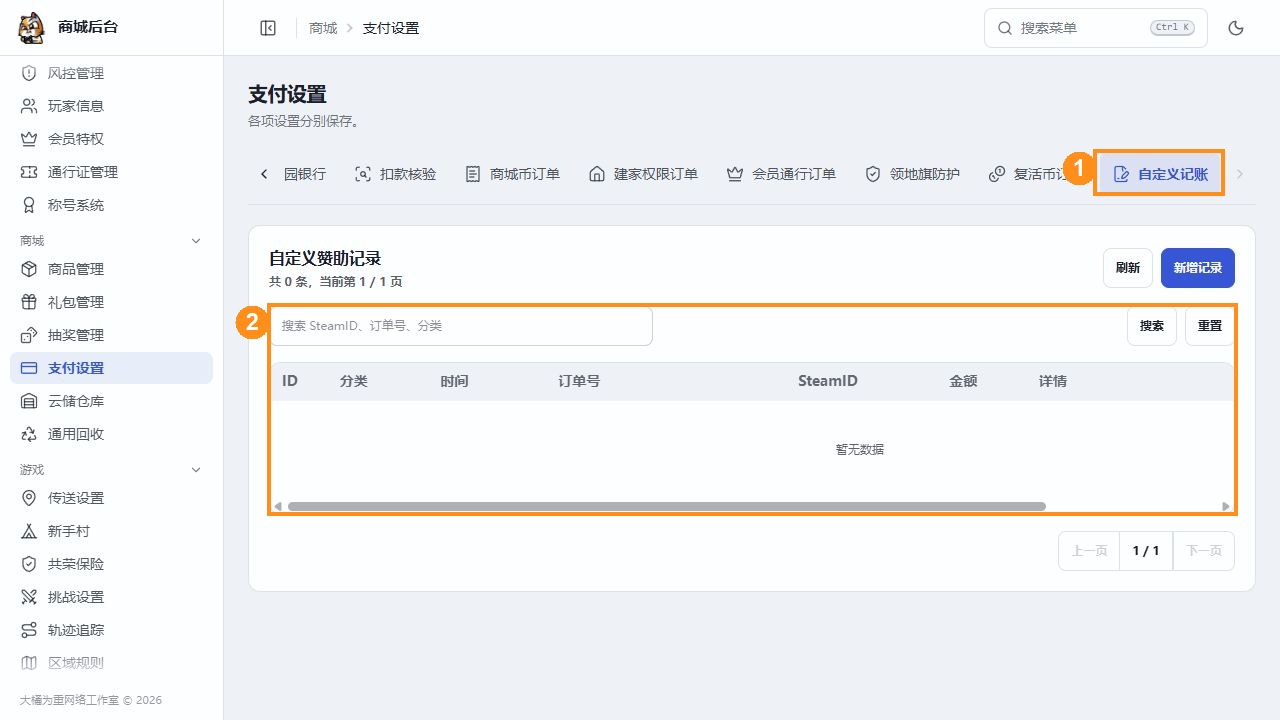Click the 搜索 button
The width and height of the screenshot is (1280, 720).
1152,326
